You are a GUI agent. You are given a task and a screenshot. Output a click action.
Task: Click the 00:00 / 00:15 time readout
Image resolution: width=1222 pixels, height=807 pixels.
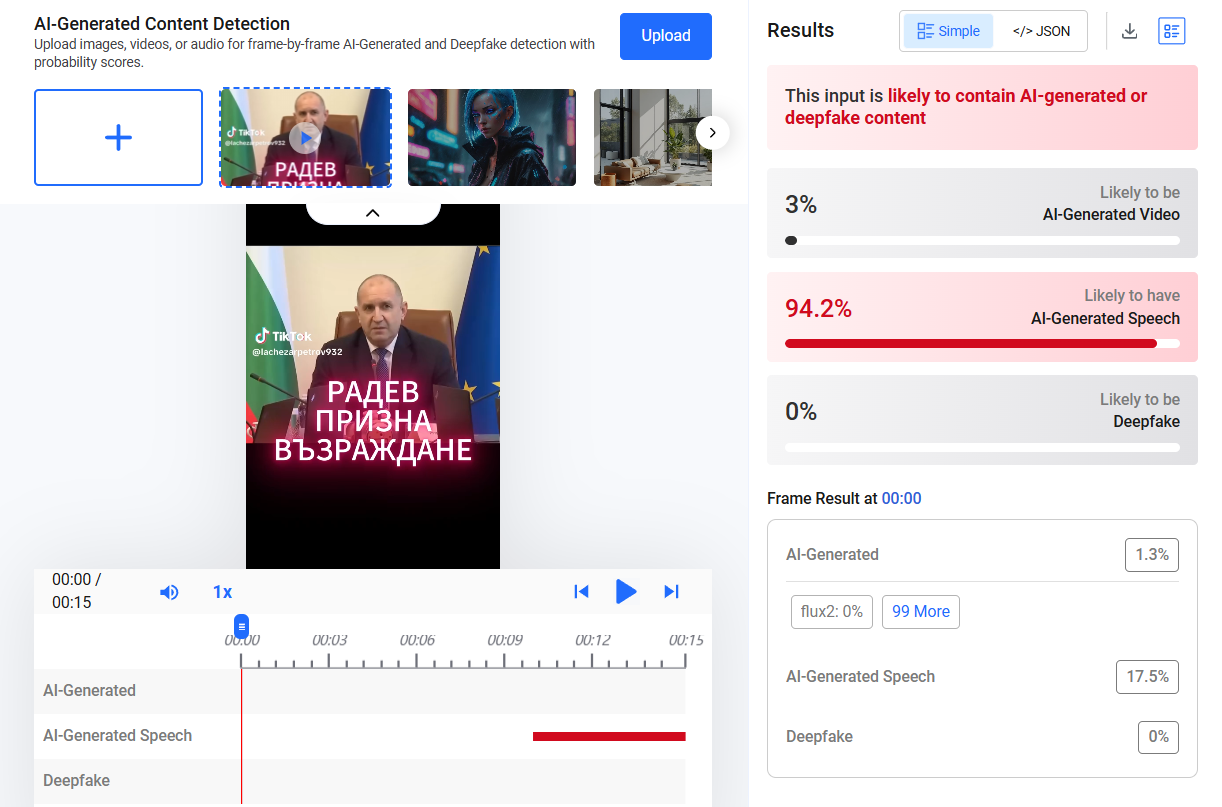point(77,591)
